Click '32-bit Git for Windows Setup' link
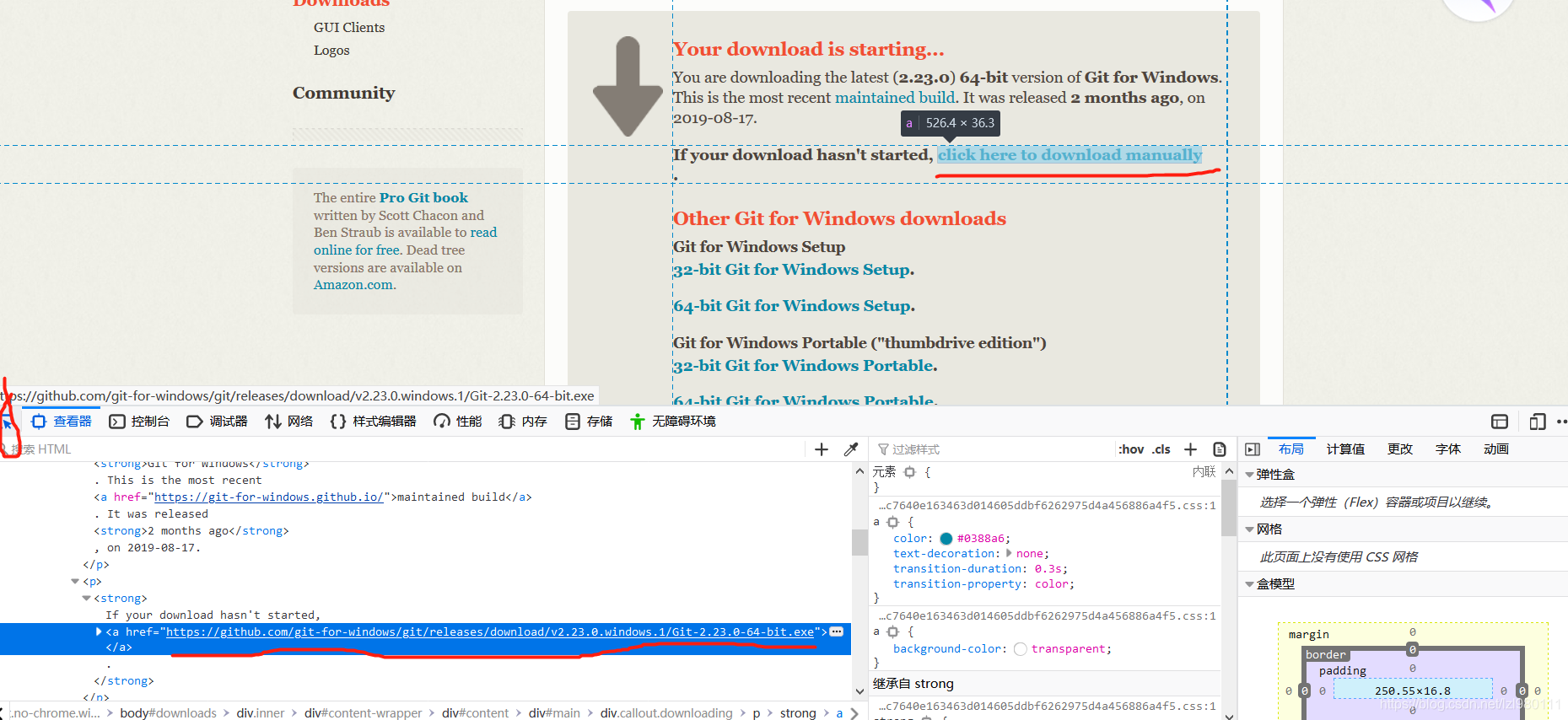 coord(793,270)
